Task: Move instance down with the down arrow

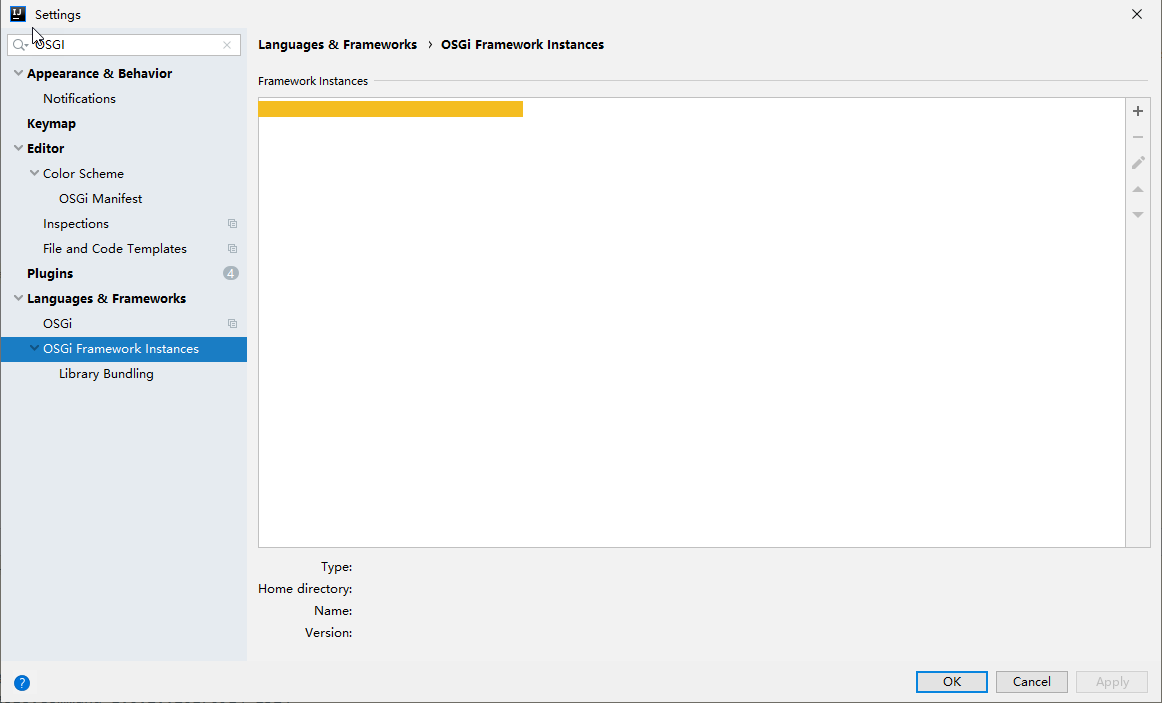Action: point(1138,215)
